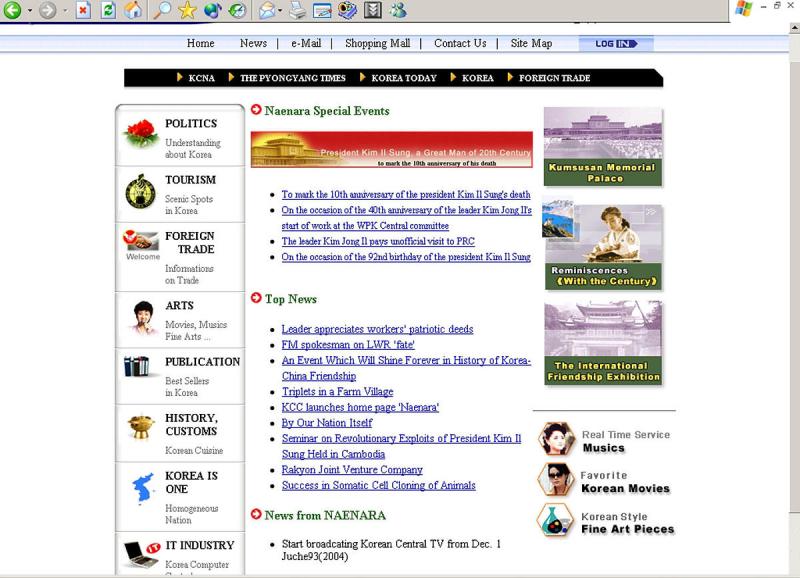
Task: Open Kumsusan Memorial Palace thumbnail
Action: pyautogui.click(x=603, y=146)
